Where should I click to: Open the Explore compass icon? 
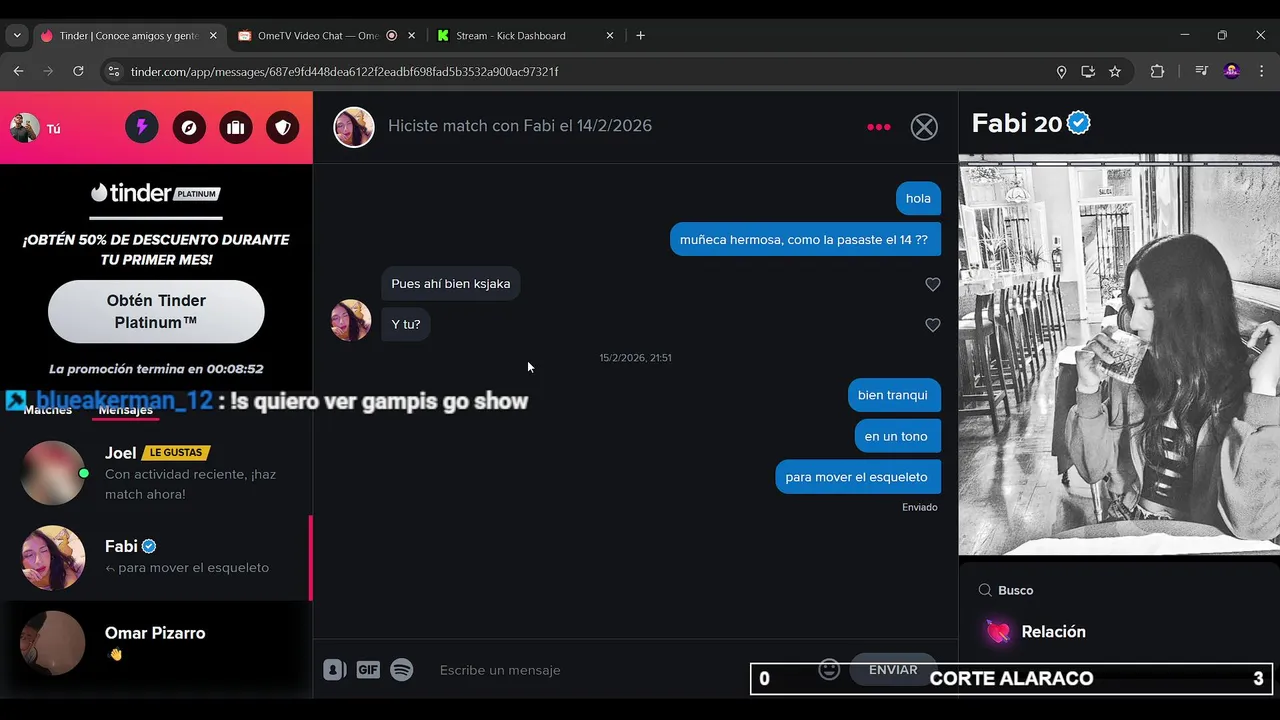coord(189,128)
